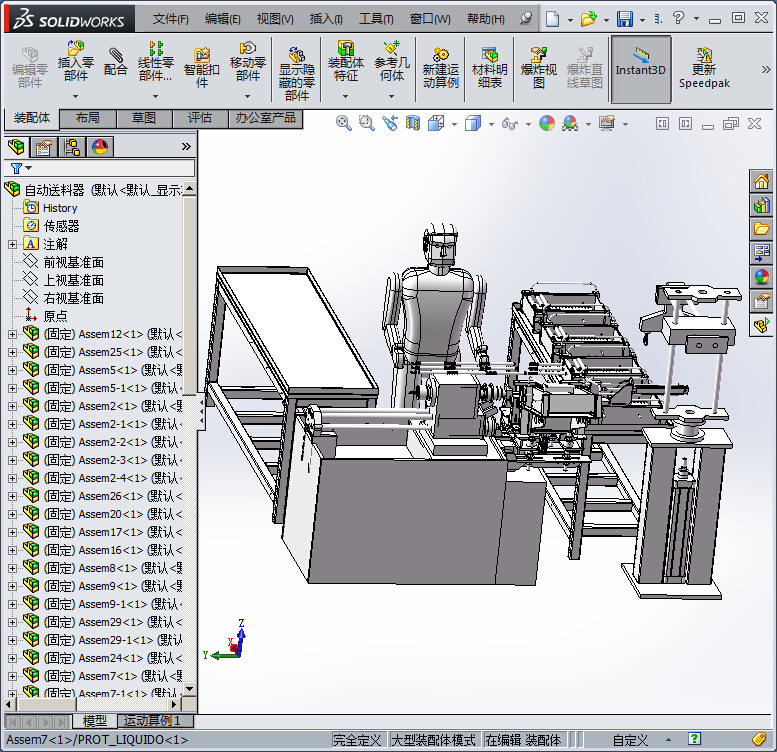Open the display style dropdown arrow
The height and width of the screenshot is (752, 777).
point(491,124)
